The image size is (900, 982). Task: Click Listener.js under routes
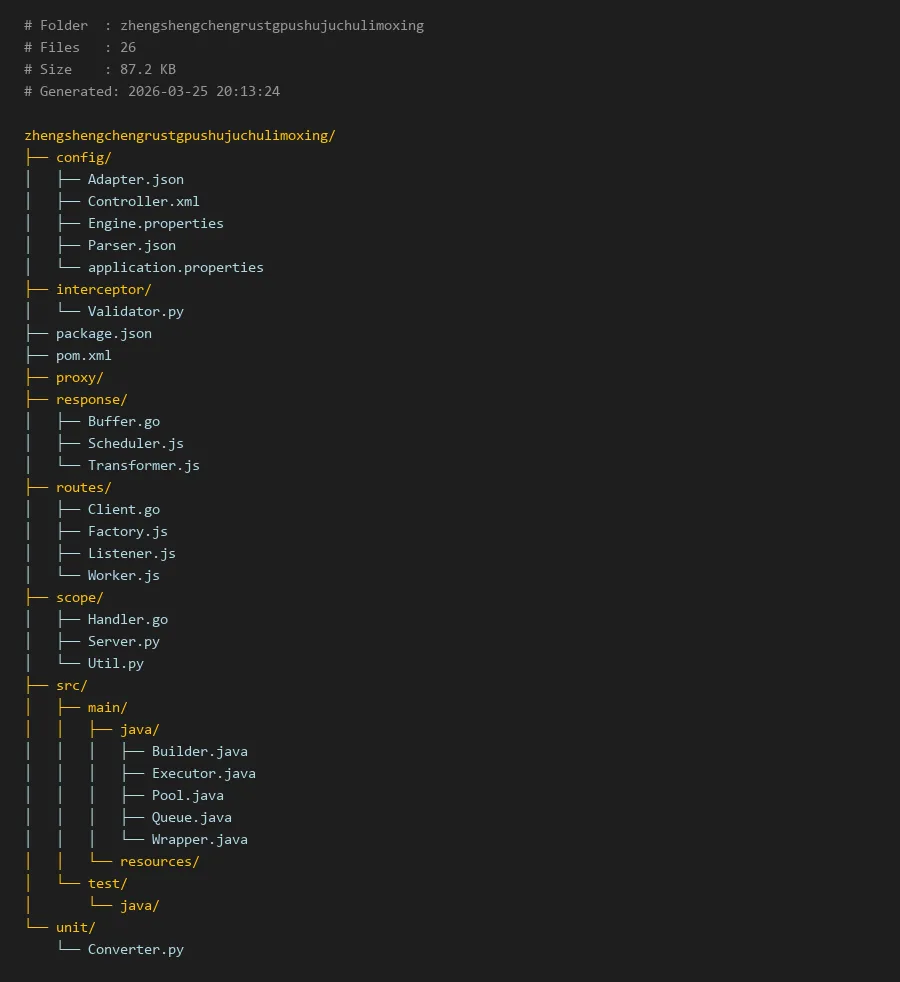pos(131,553)
